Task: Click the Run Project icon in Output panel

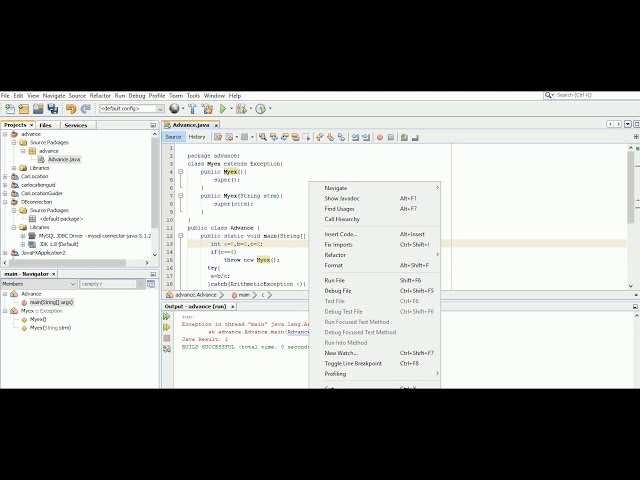Action: (x=167, y=316)
